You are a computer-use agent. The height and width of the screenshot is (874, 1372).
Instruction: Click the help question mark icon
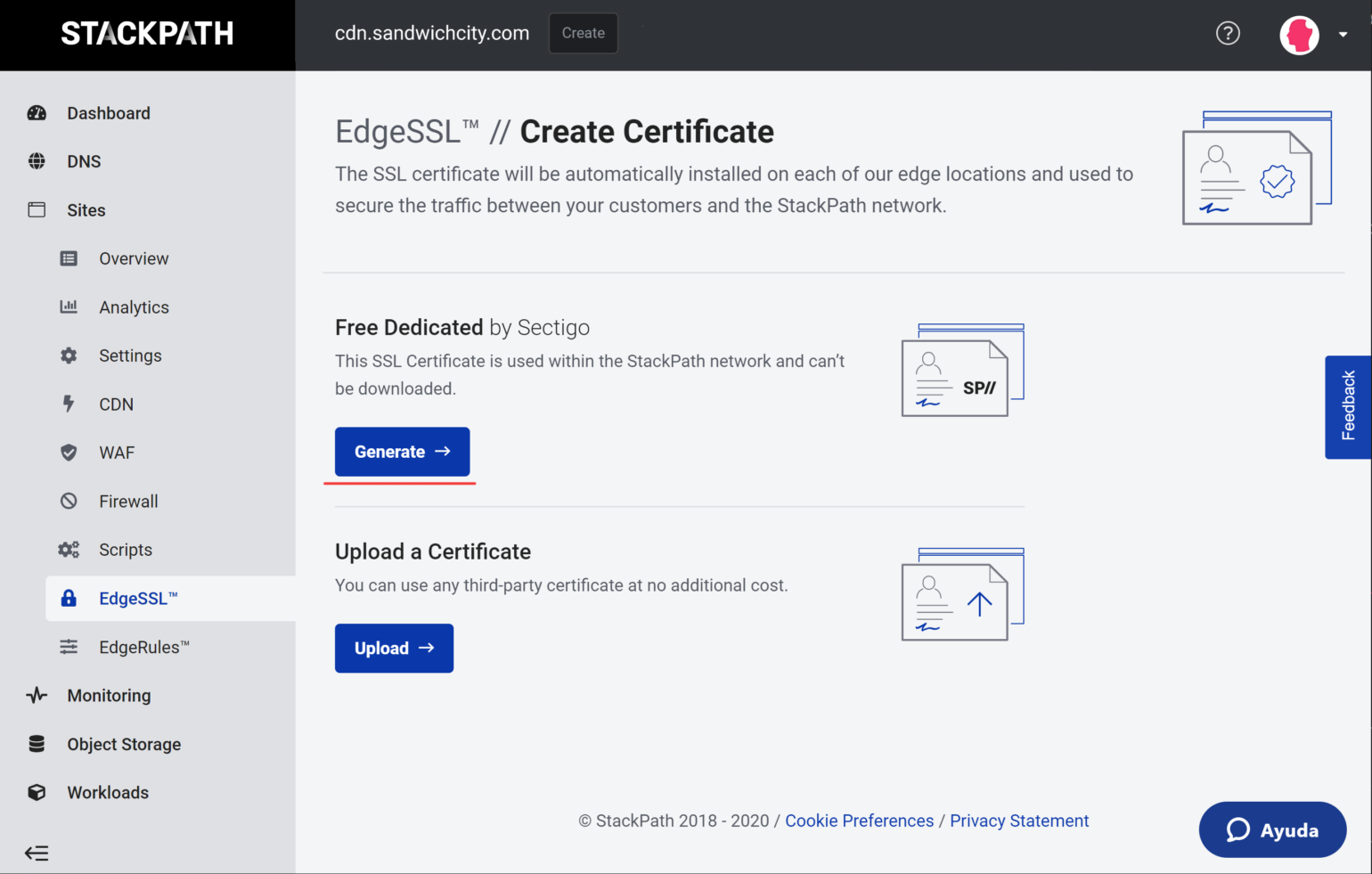[1228, 34]
